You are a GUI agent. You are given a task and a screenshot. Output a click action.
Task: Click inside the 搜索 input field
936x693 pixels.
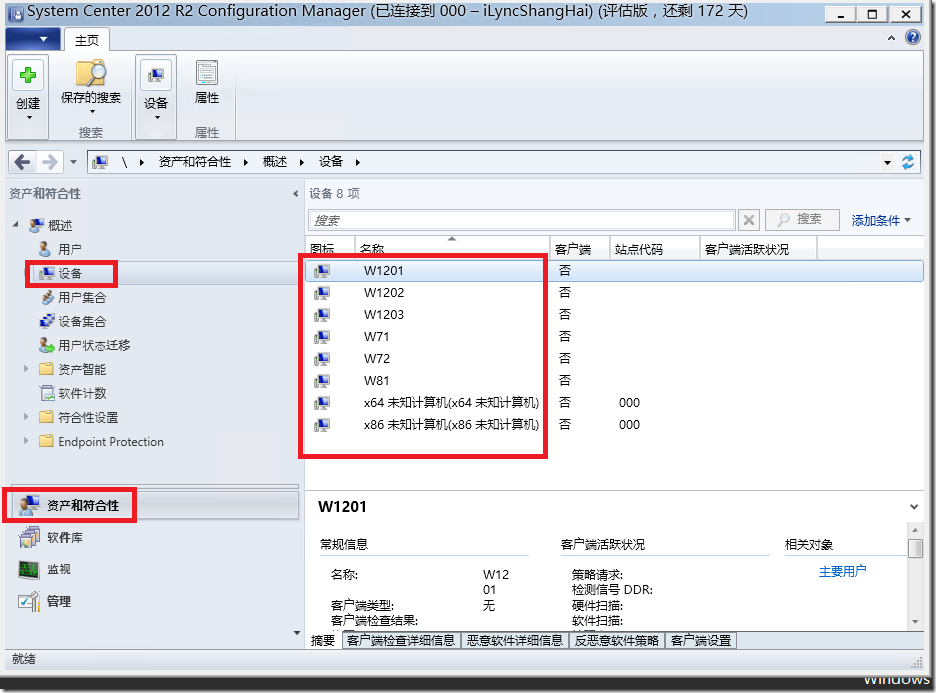click(x=521, y=220)
